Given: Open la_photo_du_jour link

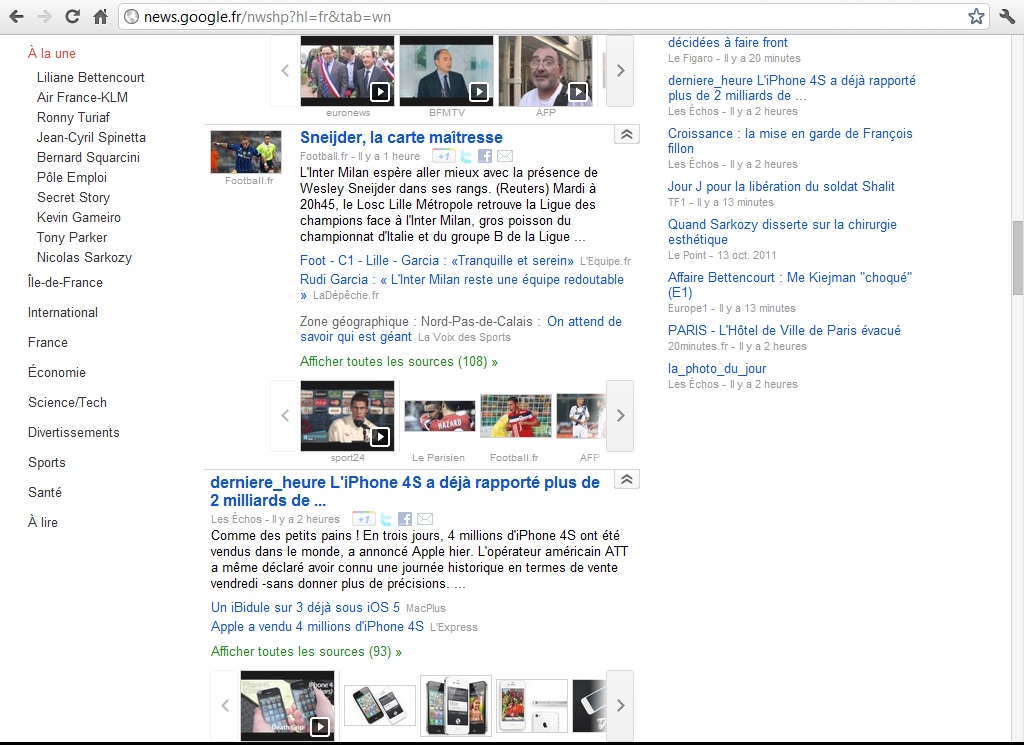Looking at the screenshot, I should click(x=716, y=368).
